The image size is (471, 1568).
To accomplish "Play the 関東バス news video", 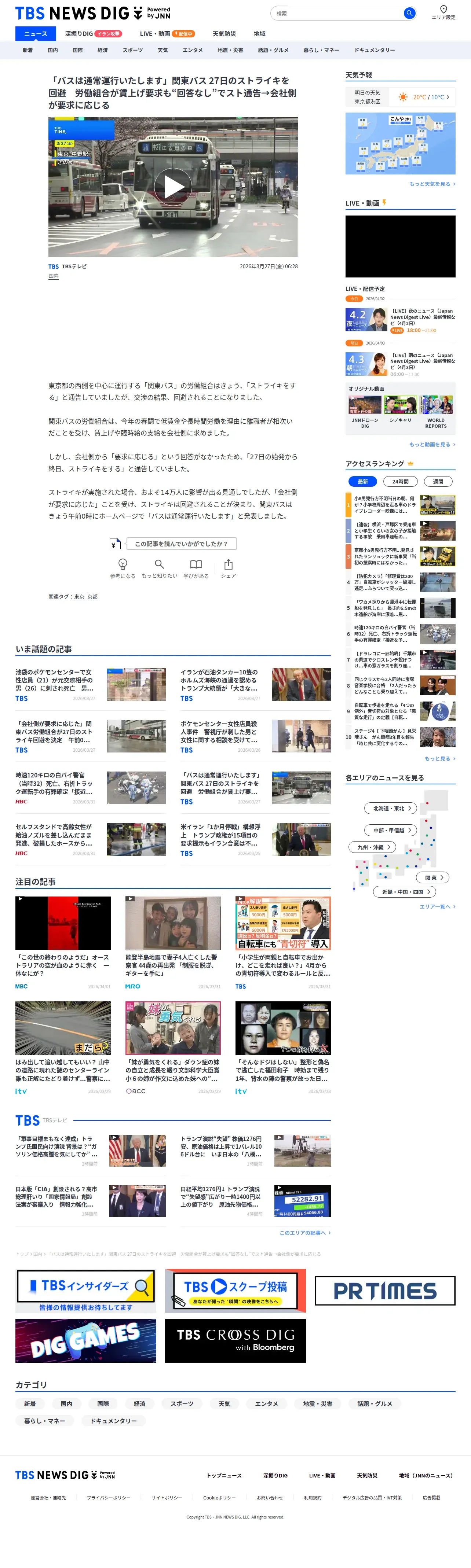I will pos(173,187).
